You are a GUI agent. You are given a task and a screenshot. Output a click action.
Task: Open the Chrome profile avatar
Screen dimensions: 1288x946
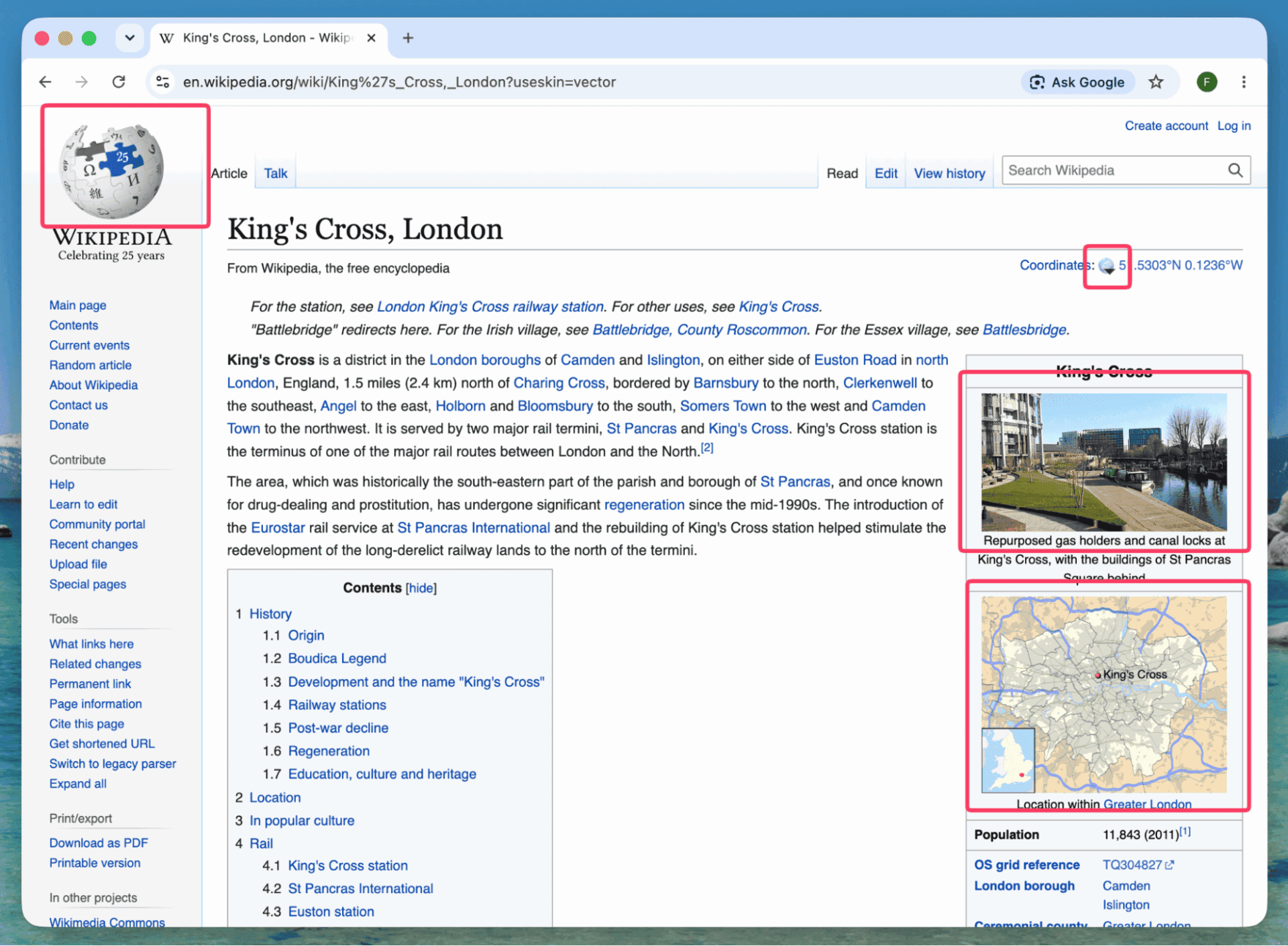[1206, 82]
